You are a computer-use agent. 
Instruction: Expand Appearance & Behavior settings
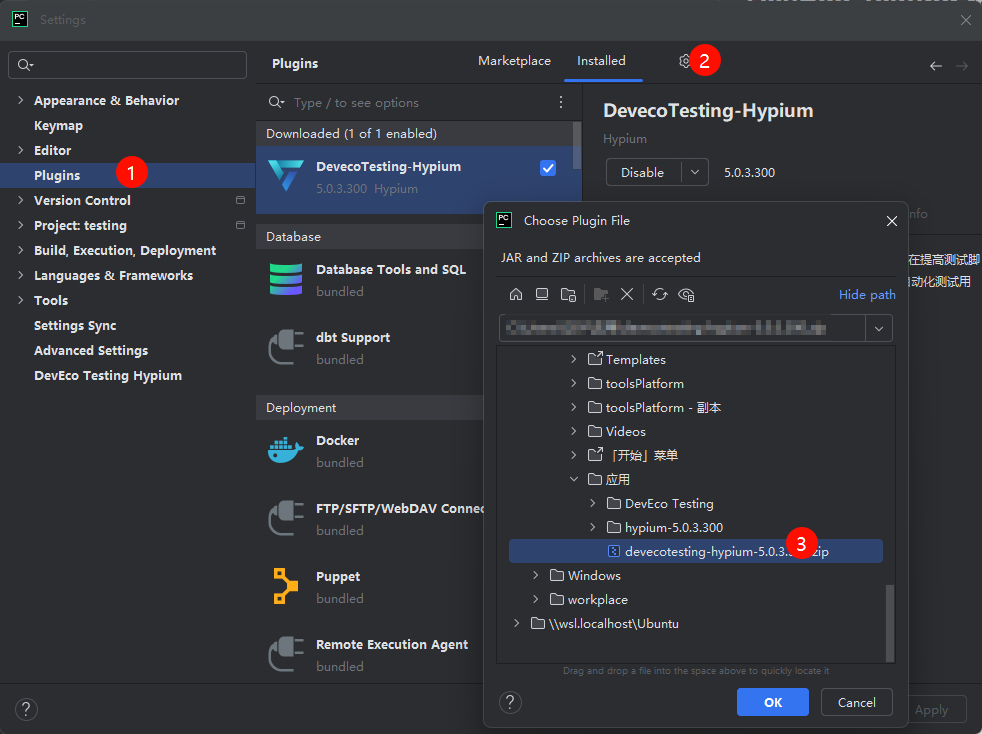tap(21, 100)
